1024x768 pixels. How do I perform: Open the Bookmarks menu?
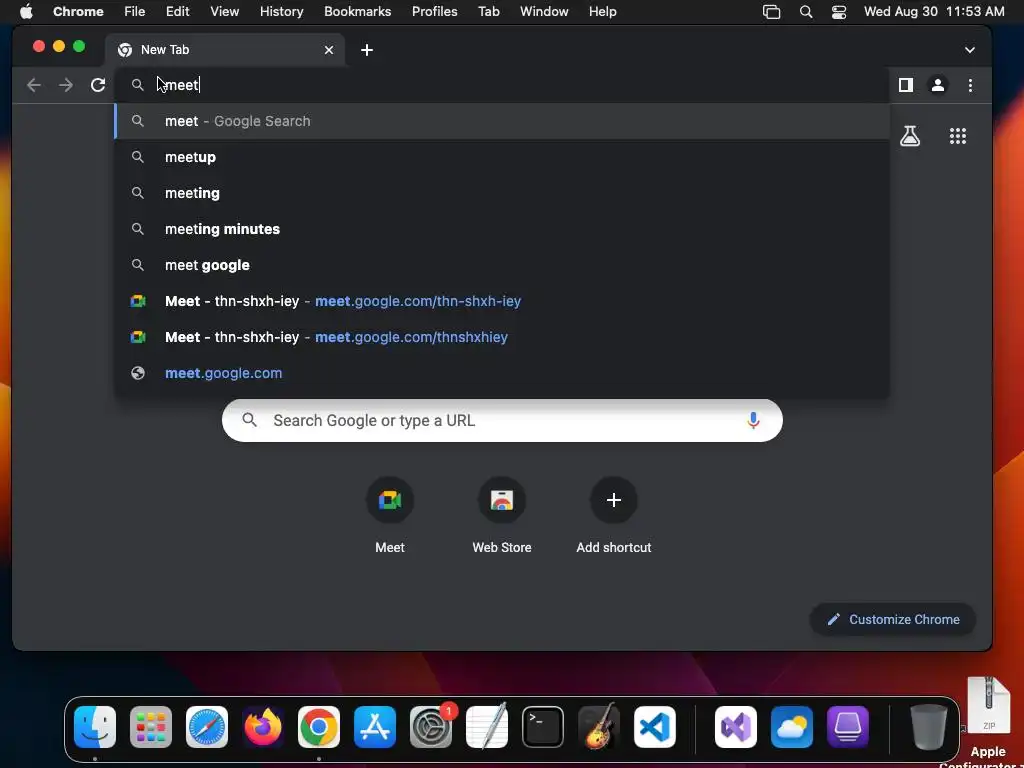(358, 12)
